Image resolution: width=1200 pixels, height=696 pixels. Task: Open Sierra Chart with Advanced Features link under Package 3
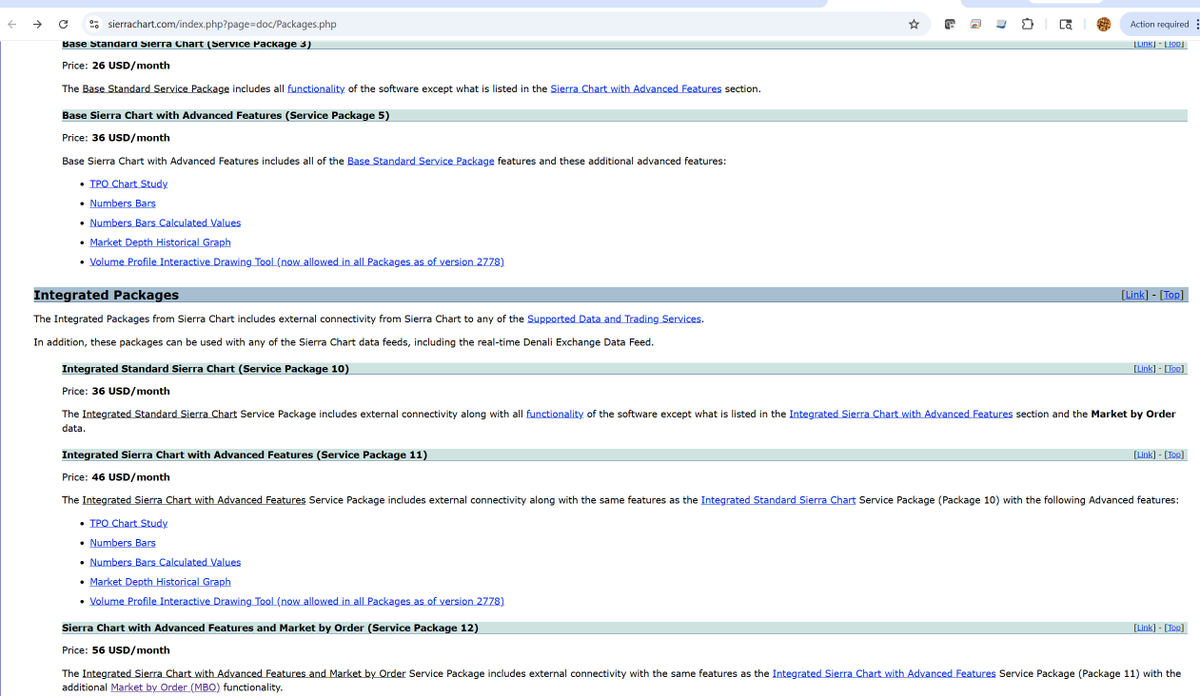pos(636,89)
